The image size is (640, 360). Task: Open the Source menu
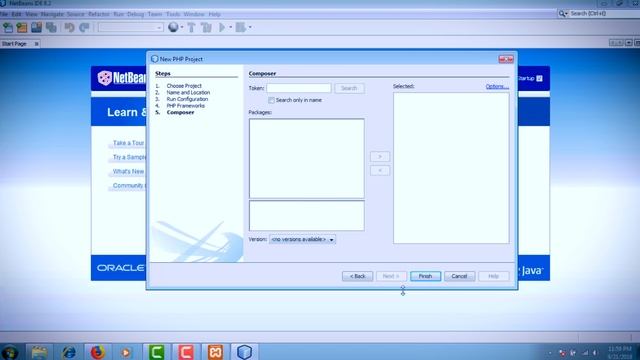(76, 14)
